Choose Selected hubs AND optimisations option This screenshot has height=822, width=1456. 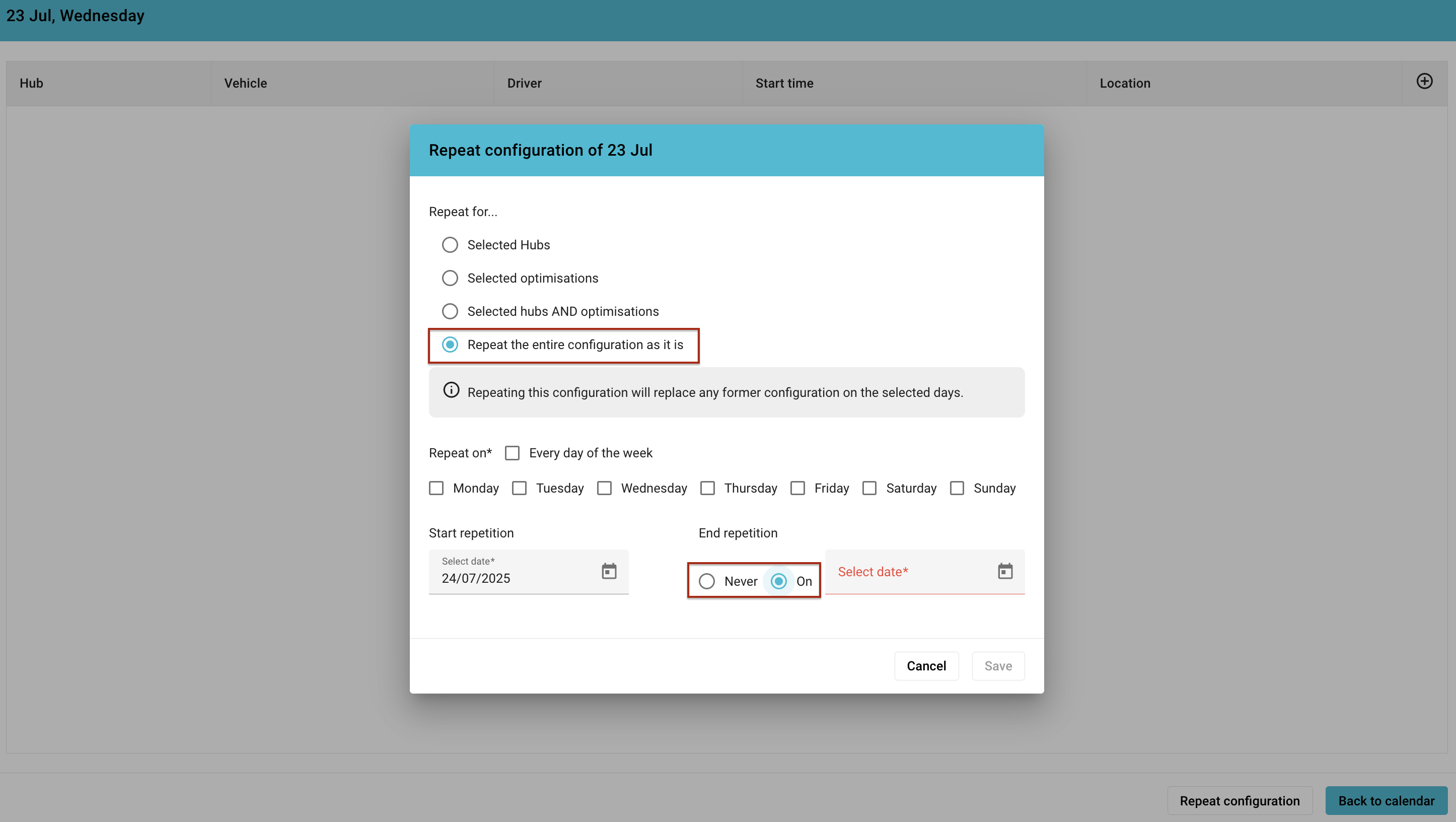450,311
